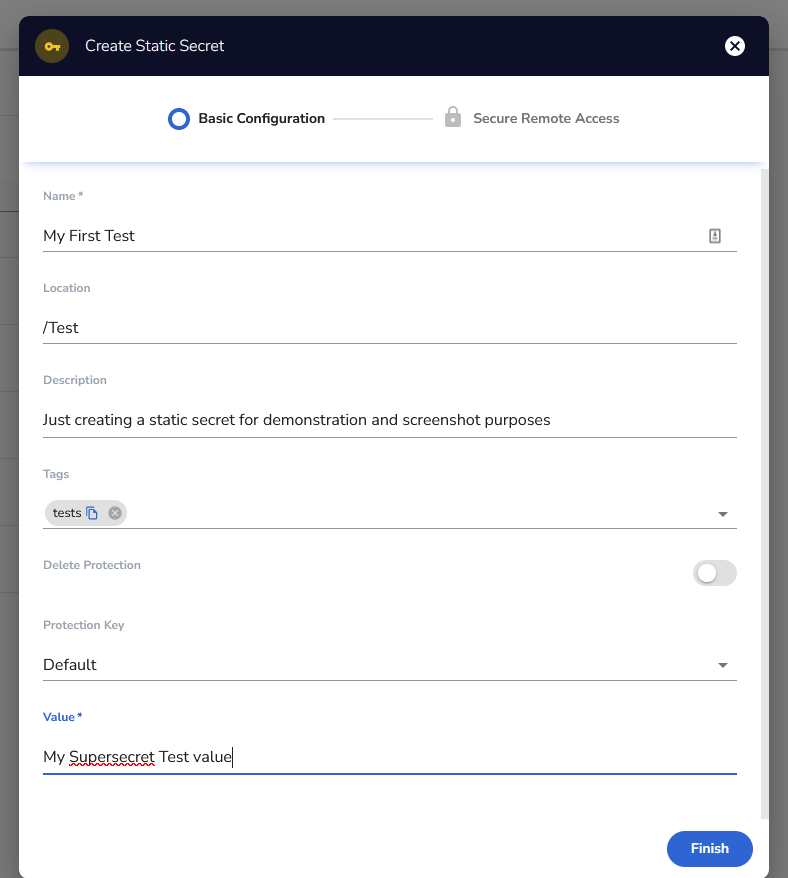
Task: Open the Protection Key dropdown arrow
Action: point(723,665)
